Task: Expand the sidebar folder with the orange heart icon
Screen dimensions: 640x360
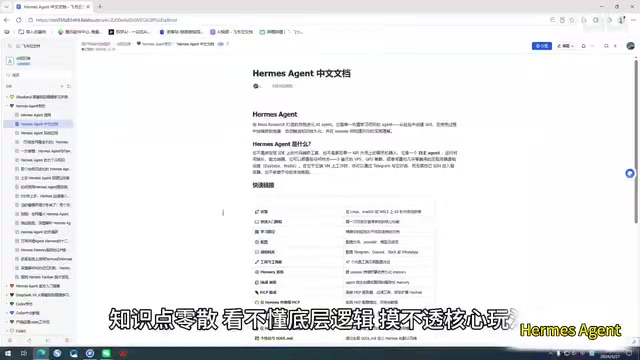Action: (7, 286)
